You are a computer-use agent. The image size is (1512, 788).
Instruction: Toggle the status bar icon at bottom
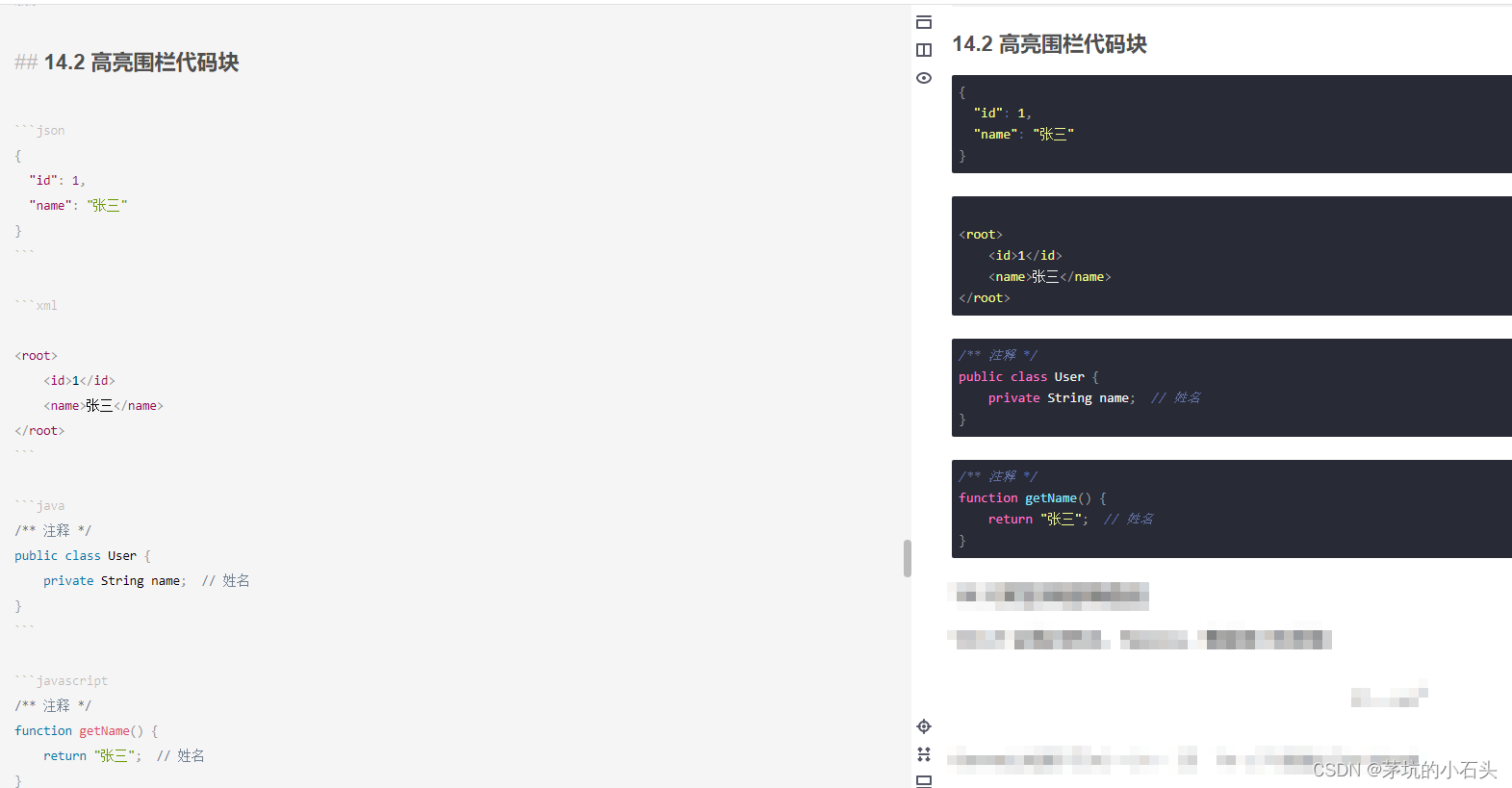tap(924, 781)
